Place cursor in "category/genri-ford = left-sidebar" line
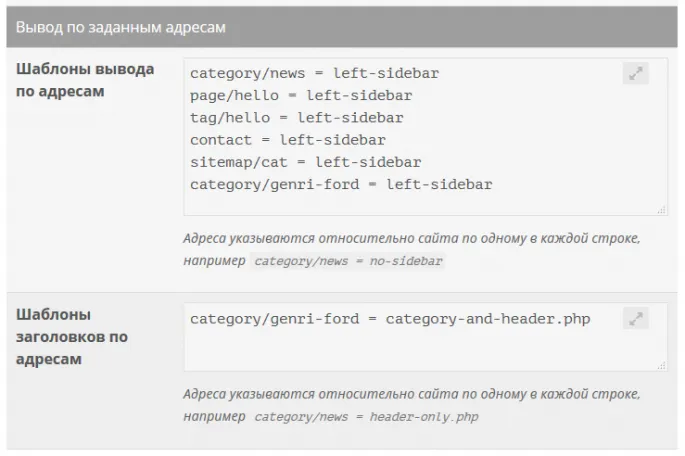 coord(341,184)
